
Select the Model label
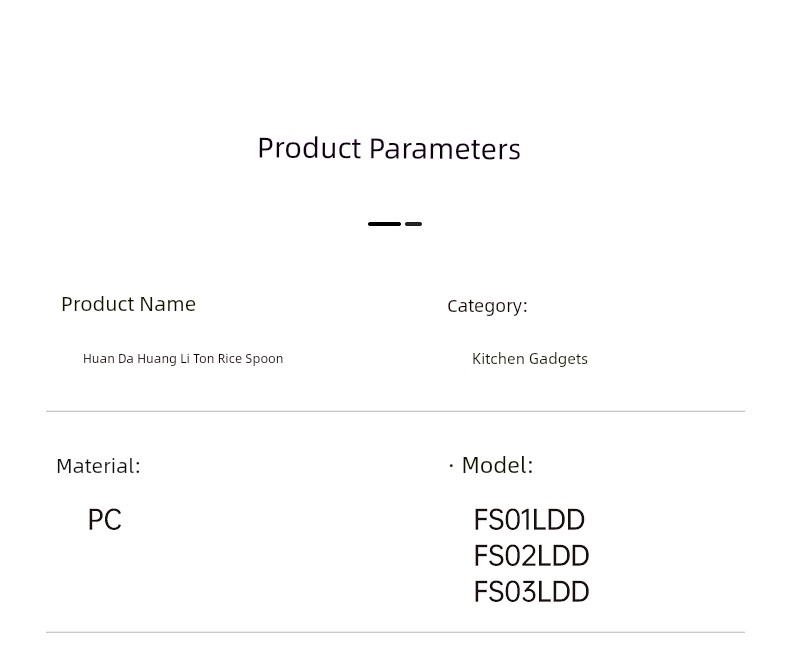[497, 465]
